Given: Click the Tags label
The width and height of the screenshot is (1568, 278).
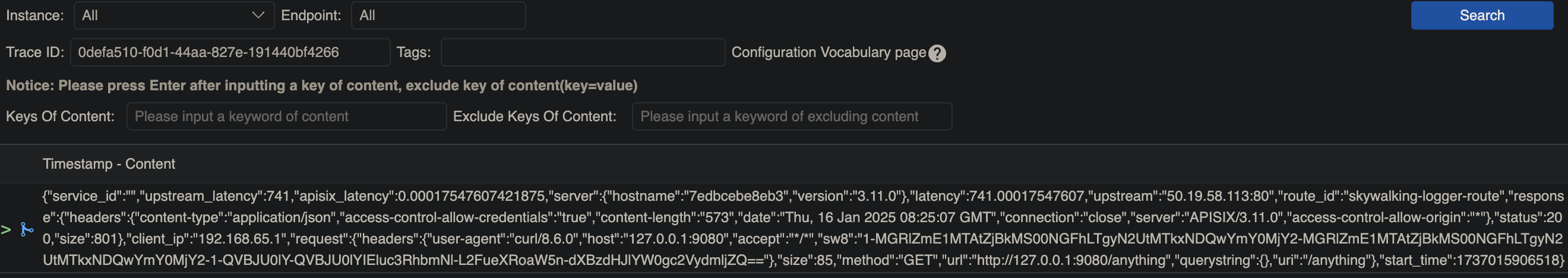Looking at the screenshot, I should click(413, 52).
